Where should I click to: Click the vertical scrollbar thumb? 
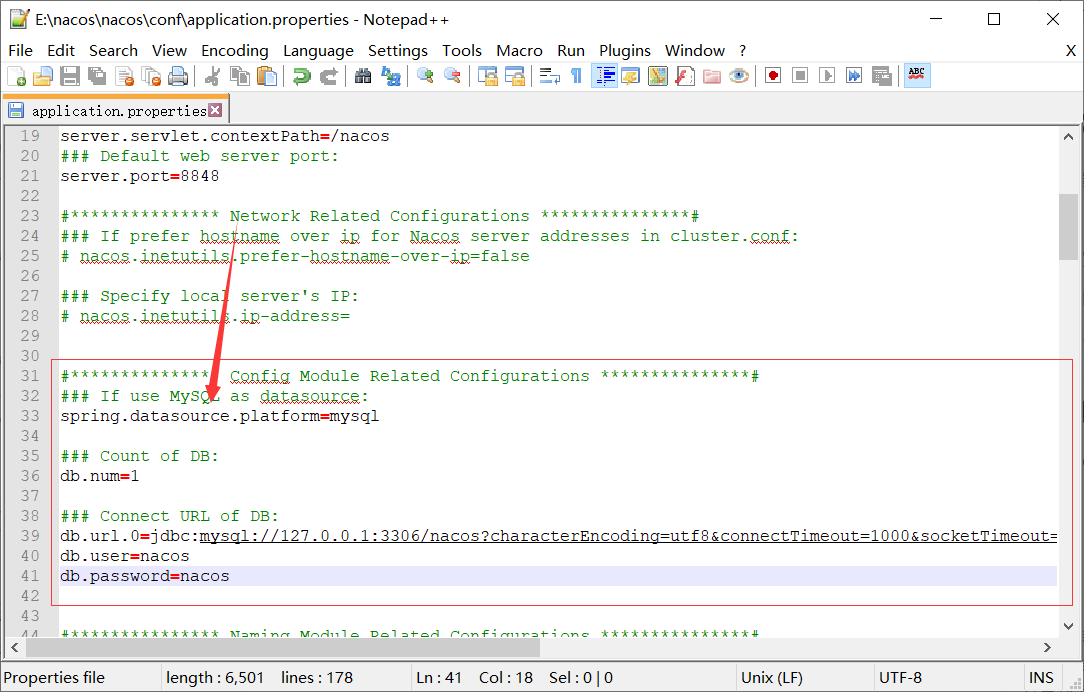1068,227
